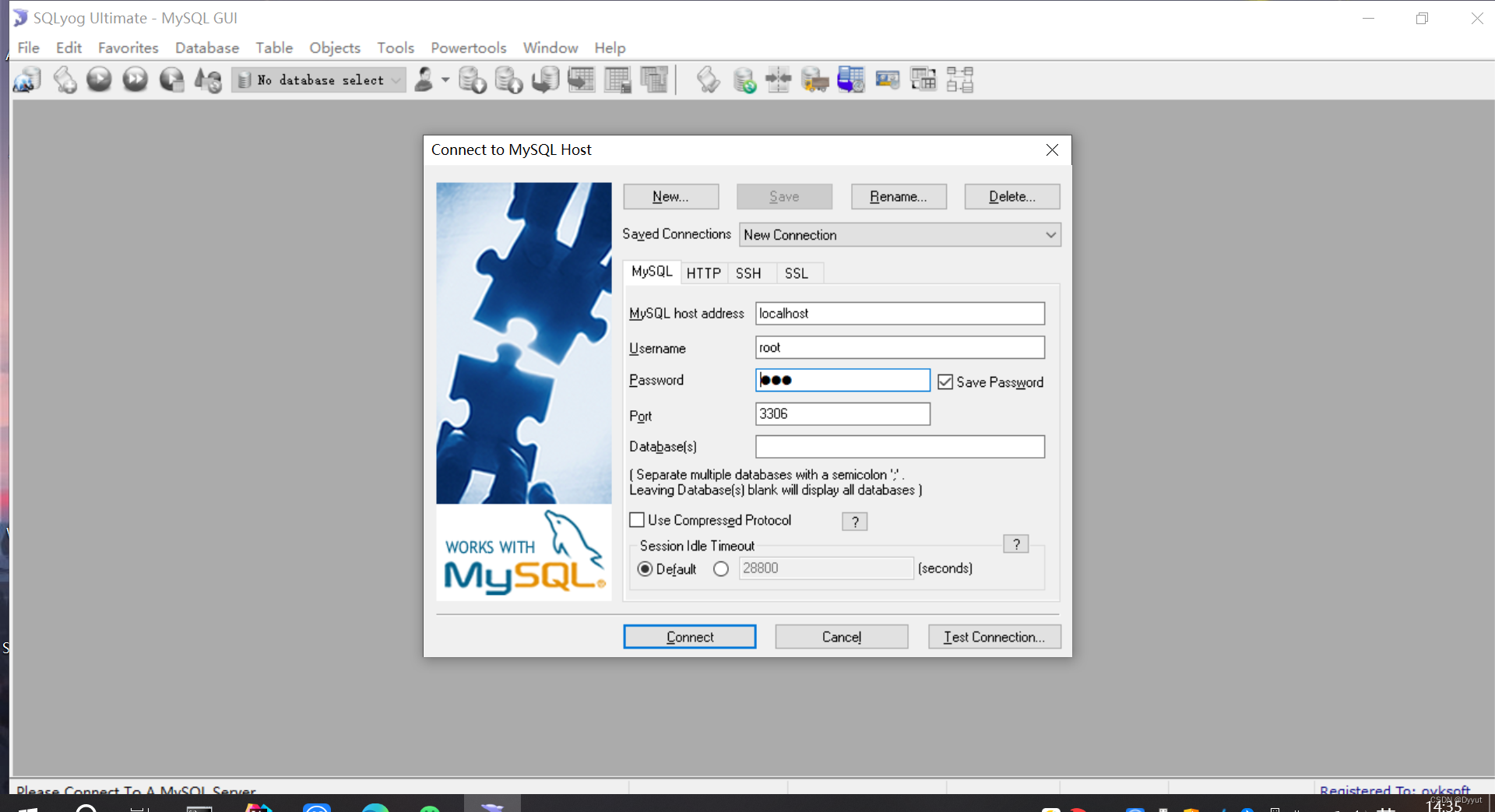This screenshot has width=1495, height=812.
Task: Click the Delete... button
Action: tap(1012, 197)
